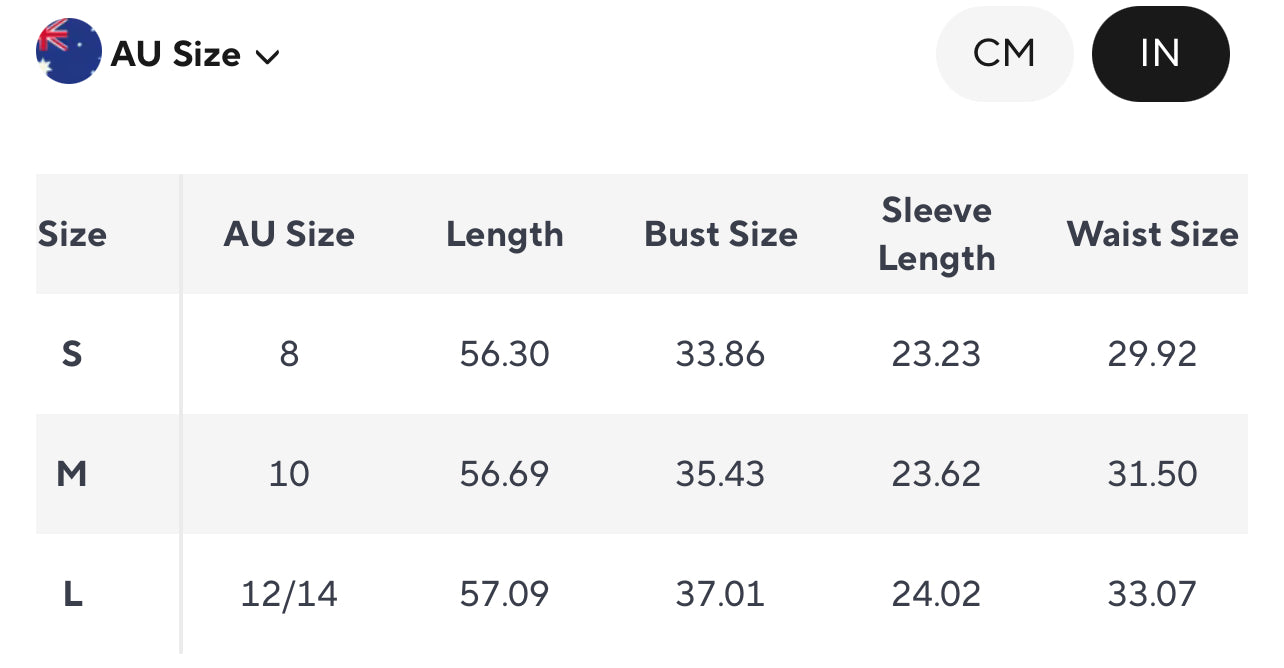The image size is (1284, 668).
Task: Click length value 57.09
Action: [504, 594]
